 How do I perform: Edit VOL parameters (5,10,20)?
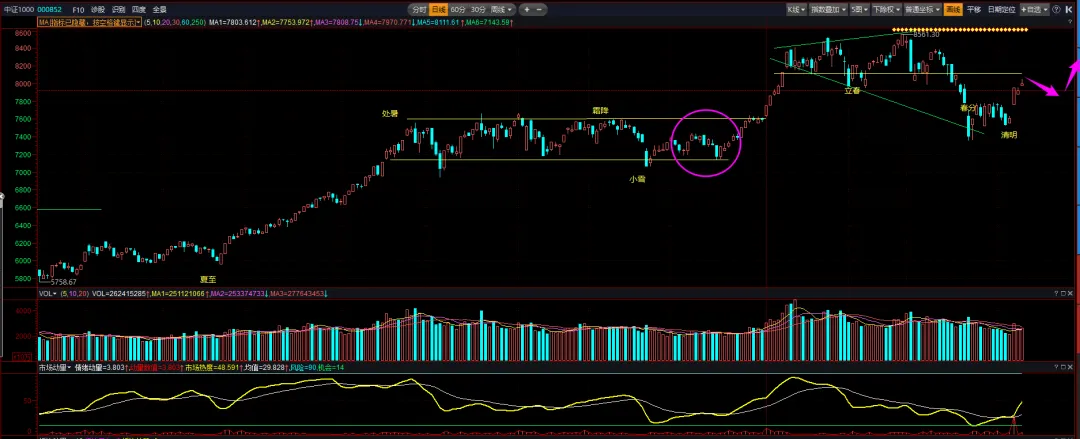[74, 294]
